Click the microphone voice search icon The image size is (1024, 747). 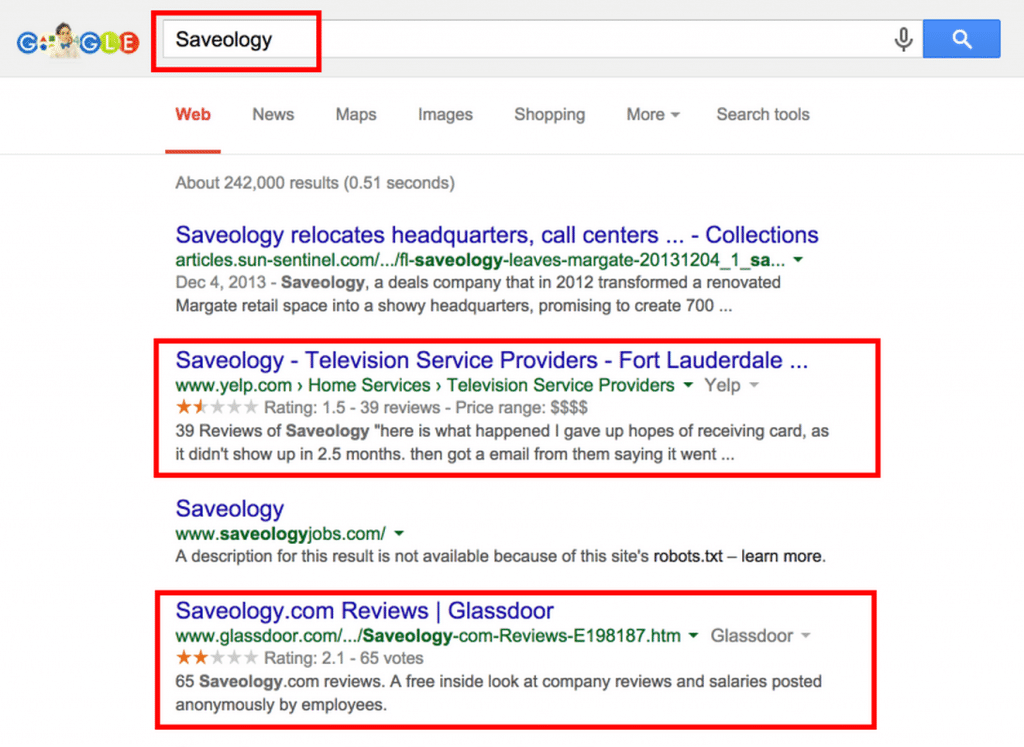click(903, 39)
